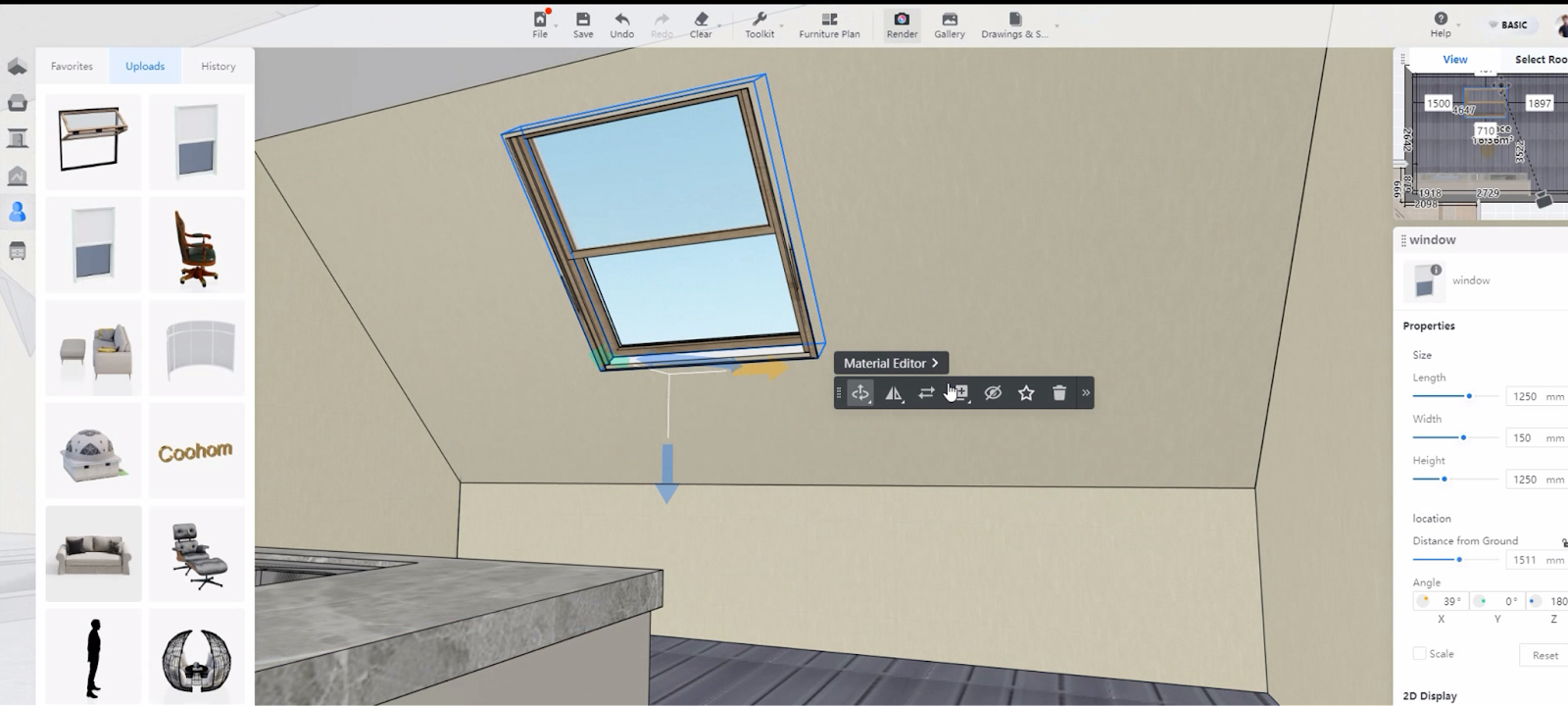
Task: Open the Render camera tool
Action: (x=902, y=25)
